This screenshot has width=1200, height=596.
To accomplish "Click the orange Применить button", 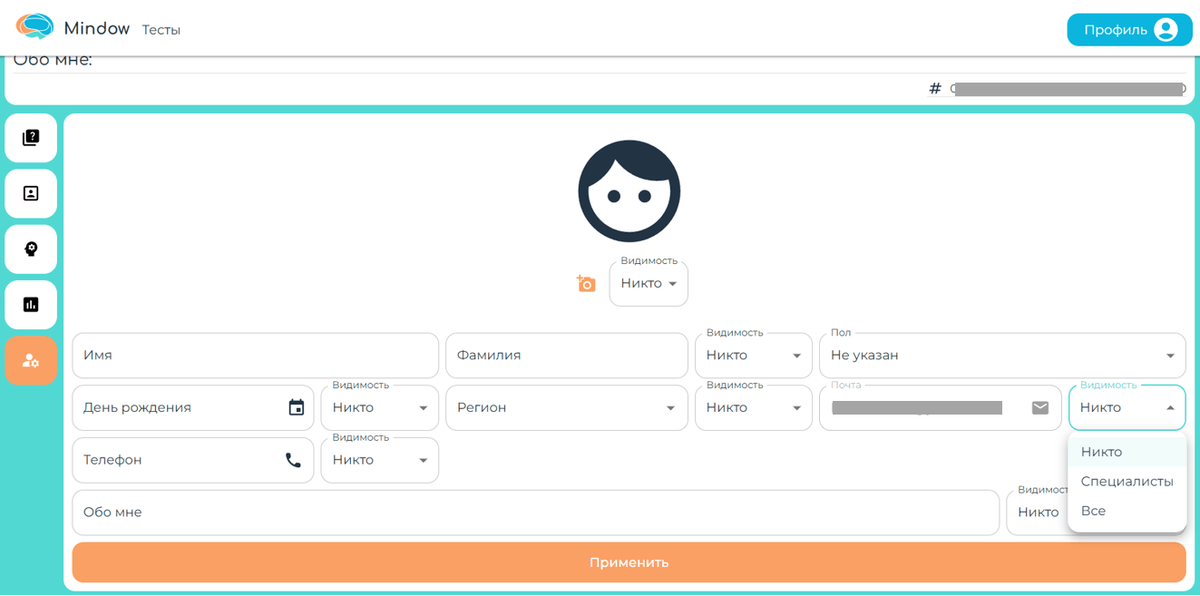I will [629, 562].
